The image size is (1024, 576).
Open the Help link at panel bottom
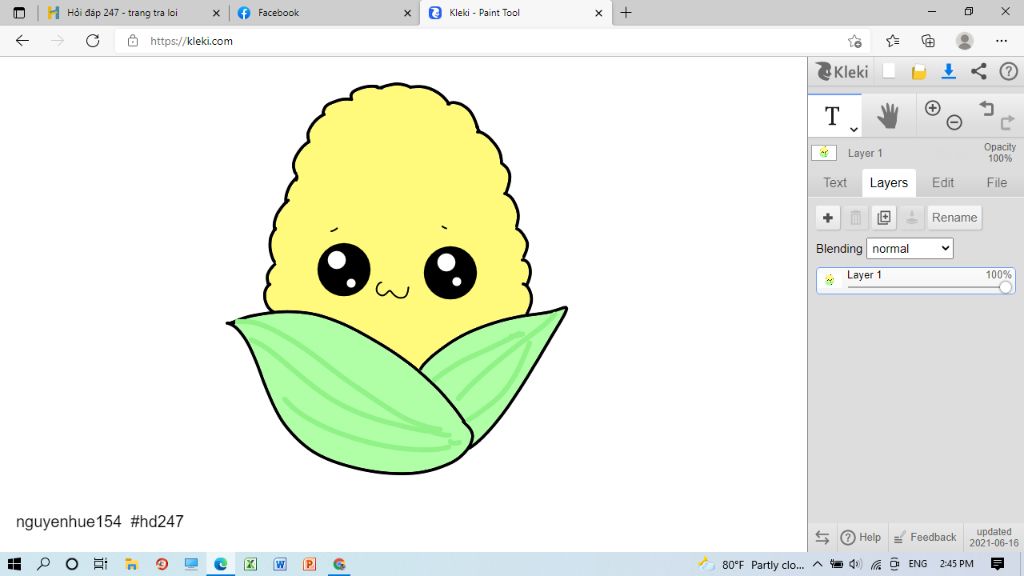861,537
